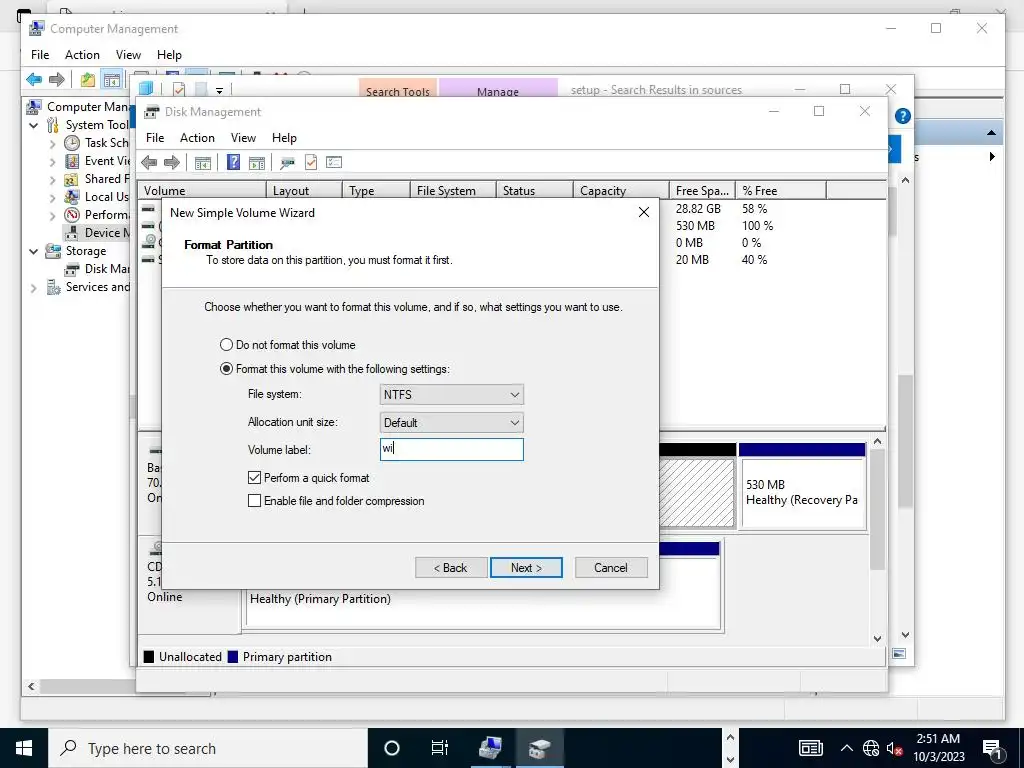This screenshot has height=768, width=1024.
Task: Expand the Shared Folders tree node
Action: click(x=53, y=180)
